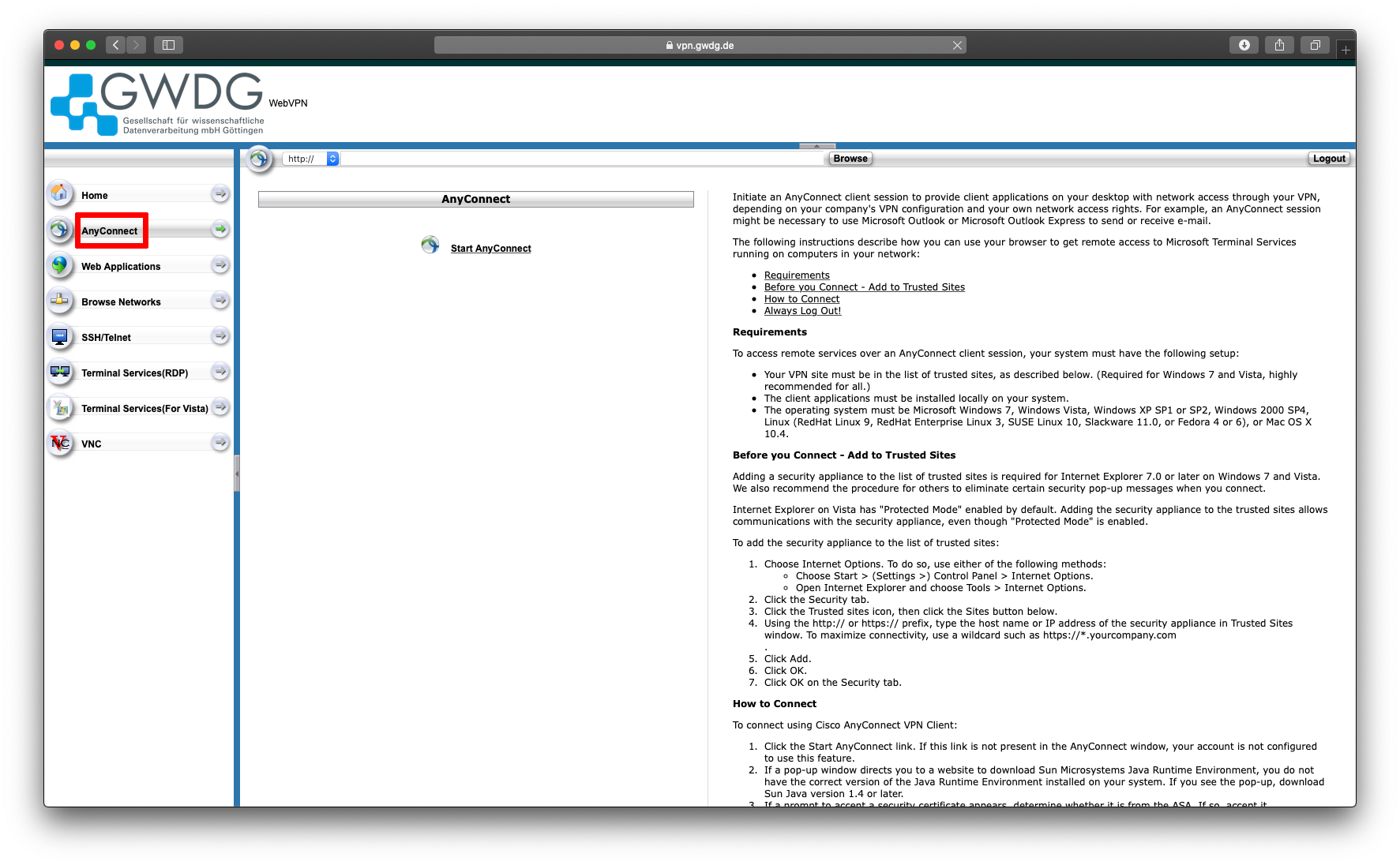Click the green arrow next to AnyConnect
The width and height of the screenshot is (1400, 865).
(x=220, y=229)
